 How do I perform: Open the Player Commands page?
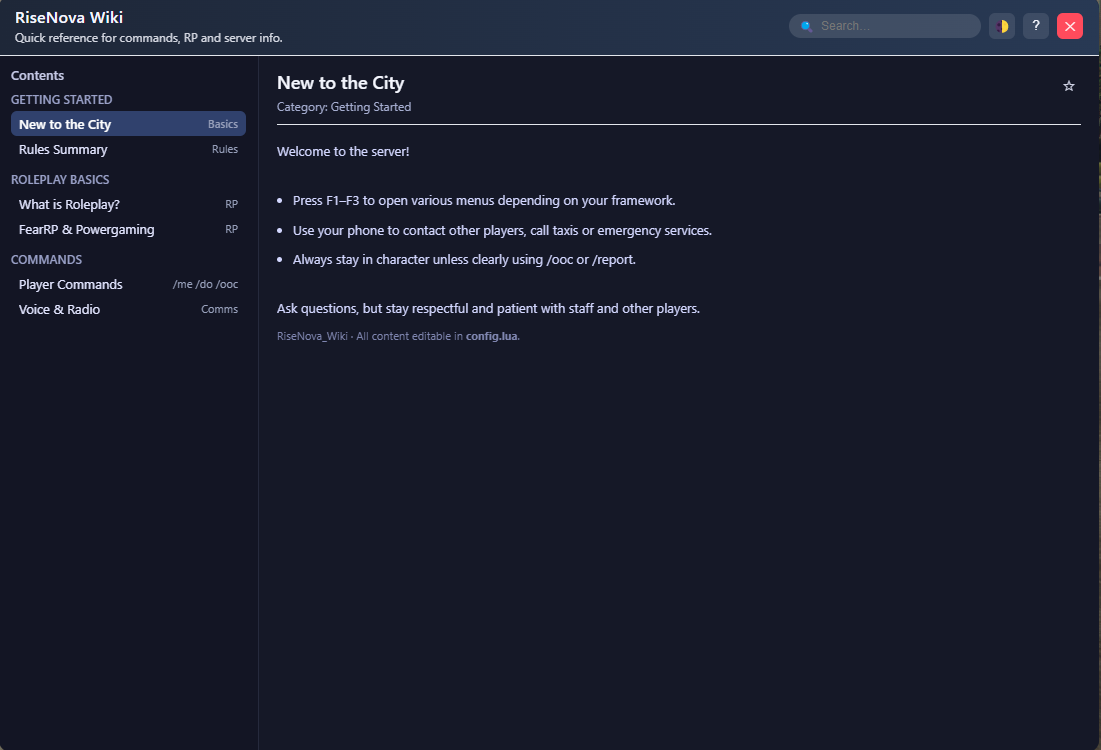pyautogui.click(x=70, y=283)
